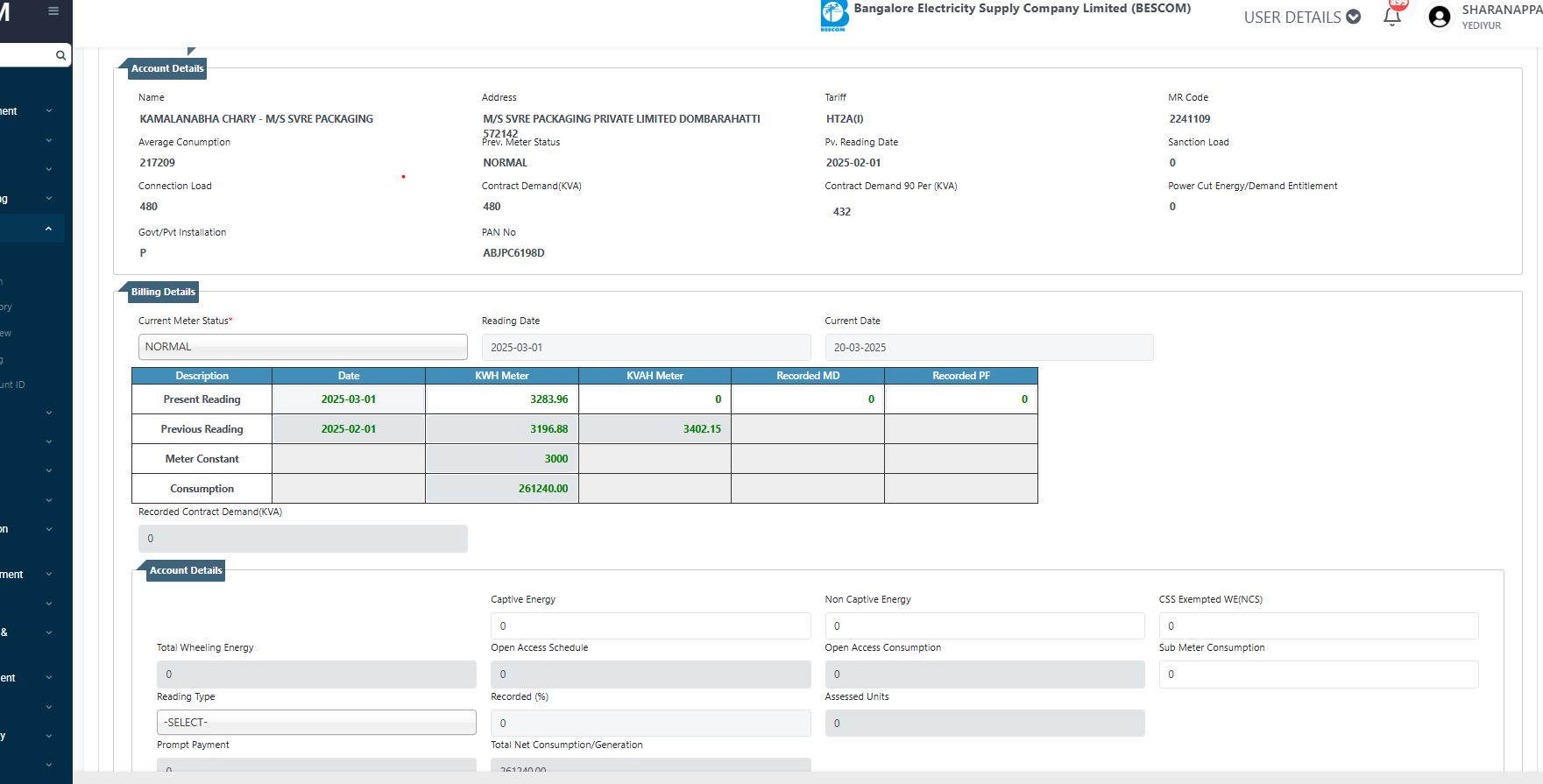This screenshot has height=784, width=1543.
Task: Click the Open Access Schedule field
Action: coord(651,675)
